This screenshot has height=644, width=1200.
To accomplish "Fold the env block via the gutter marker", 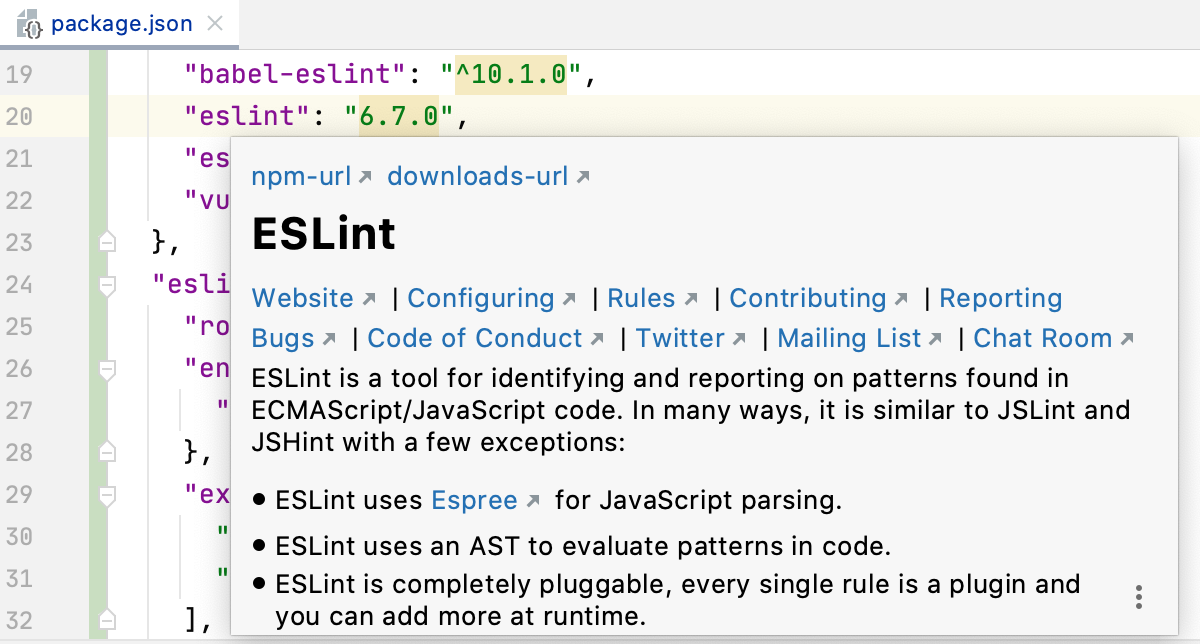I will coord(106,369).
